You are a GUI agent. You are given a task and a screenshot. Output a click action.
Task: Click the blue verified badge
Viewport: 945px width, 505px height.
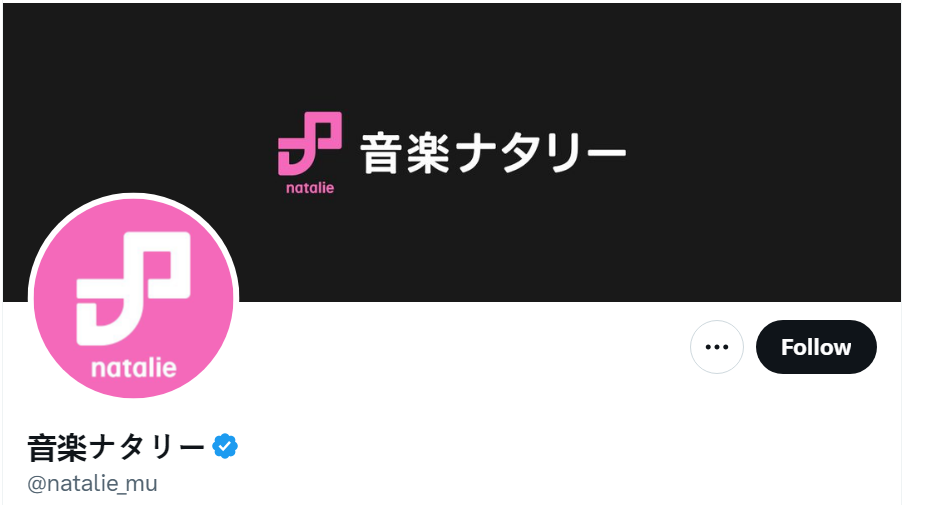[x=225, y=447]
